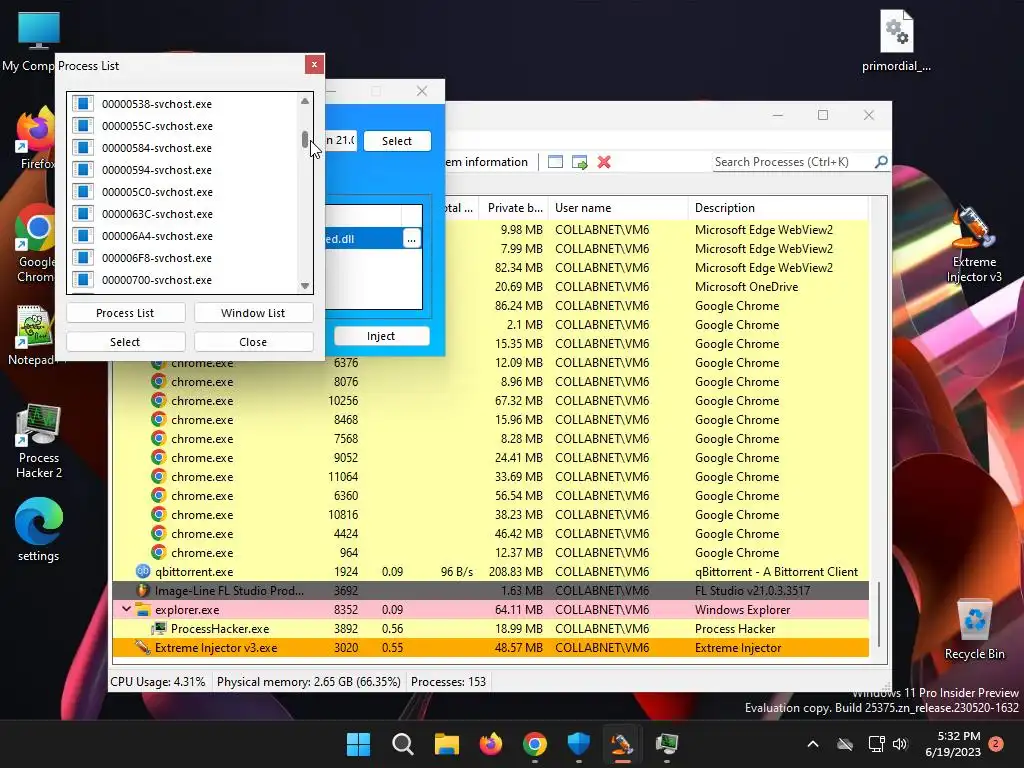Open Firefox desktop shortcut
The height and width of the screenshot is (768, 1024).
[x=36, y=138]
